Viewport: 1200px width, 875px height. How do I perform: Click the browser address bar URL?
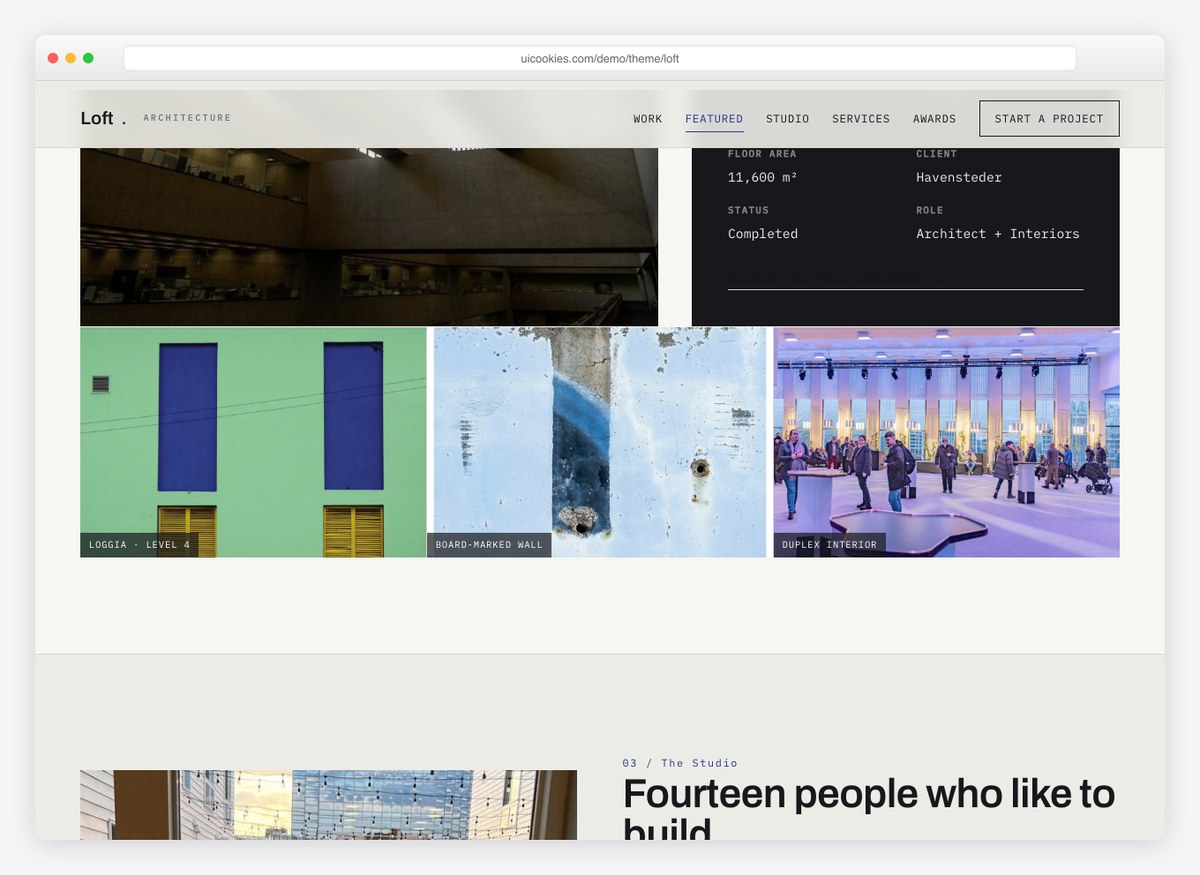pos(600,59)
